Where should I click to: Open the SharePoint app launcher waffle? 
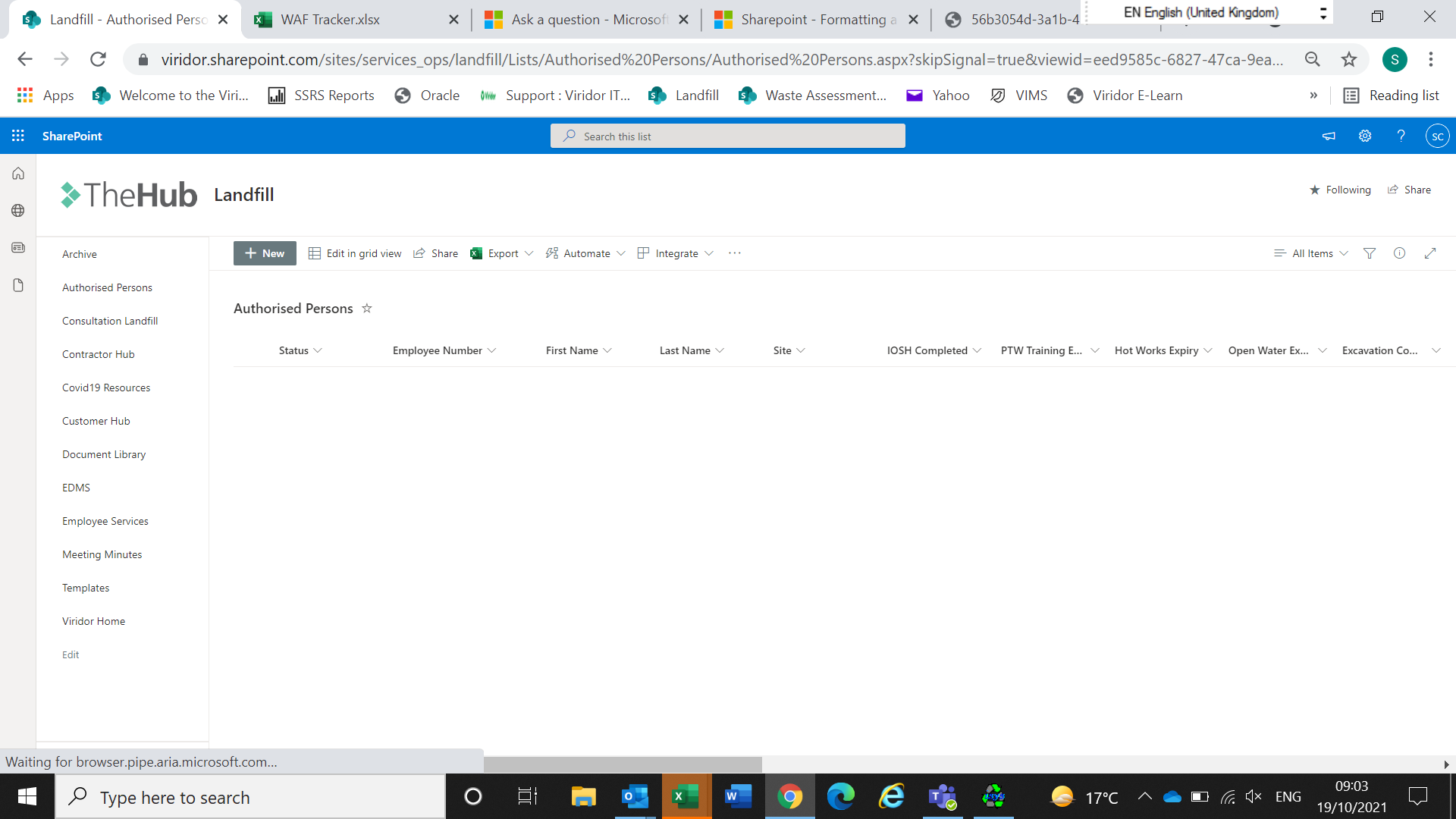click(x=17, y=136)
